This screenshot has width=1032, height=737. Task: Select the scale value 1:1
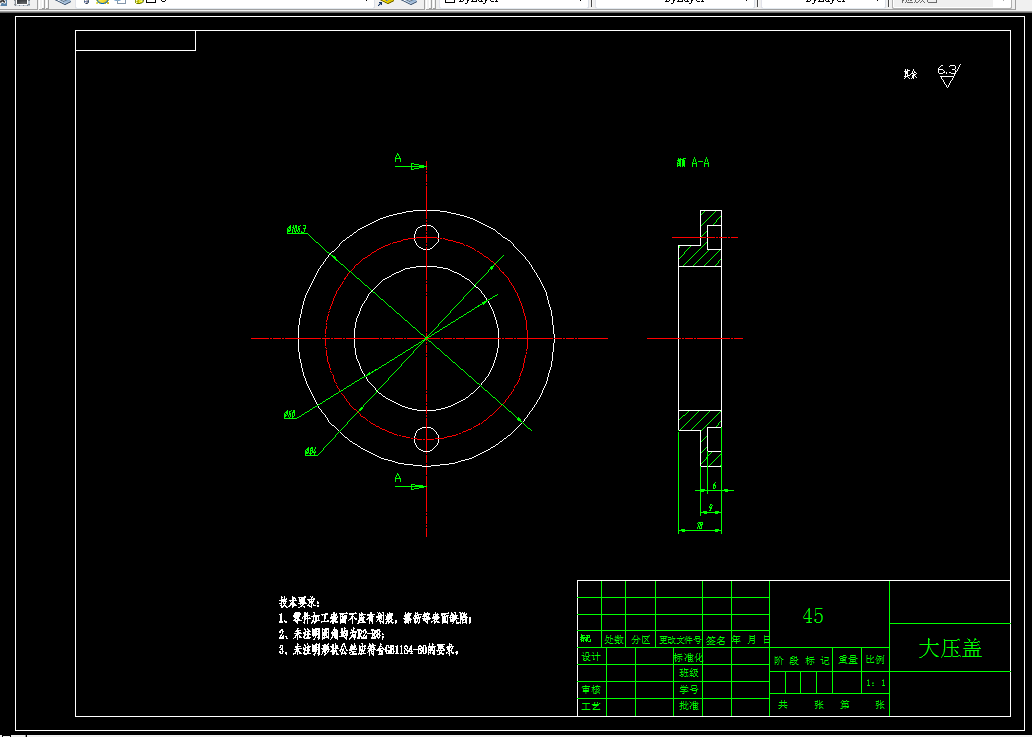[875, 683]
